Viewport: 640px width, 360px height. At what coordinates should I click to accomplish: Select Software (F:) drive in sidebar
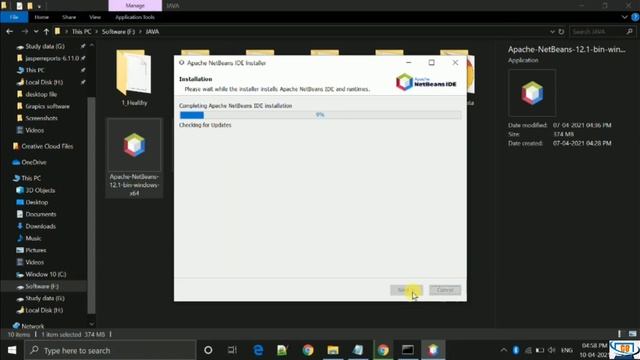pyautogui.click(x=43, y=286)
